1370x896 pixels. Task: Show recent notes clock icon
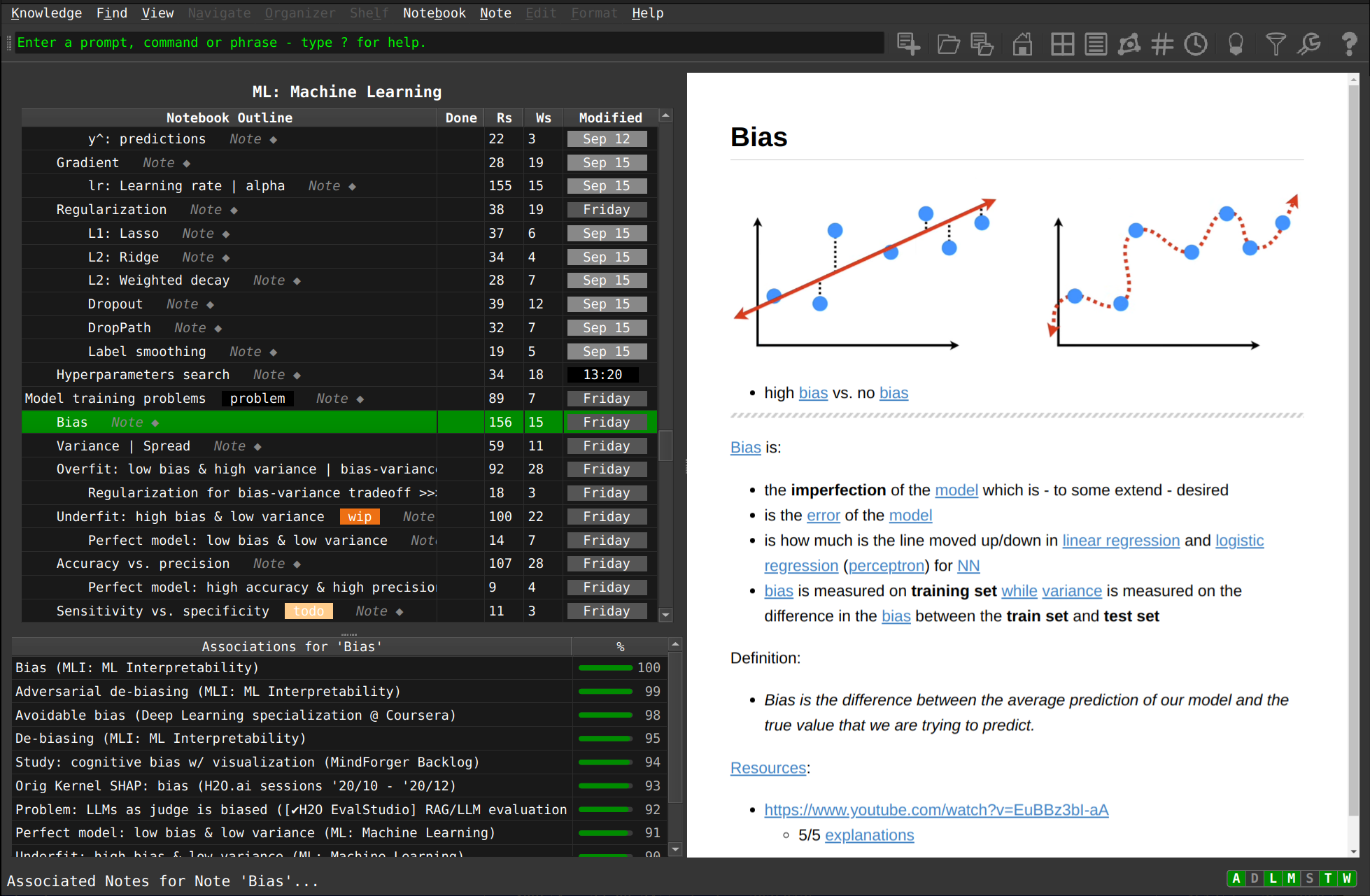(x=1196, y=43)
